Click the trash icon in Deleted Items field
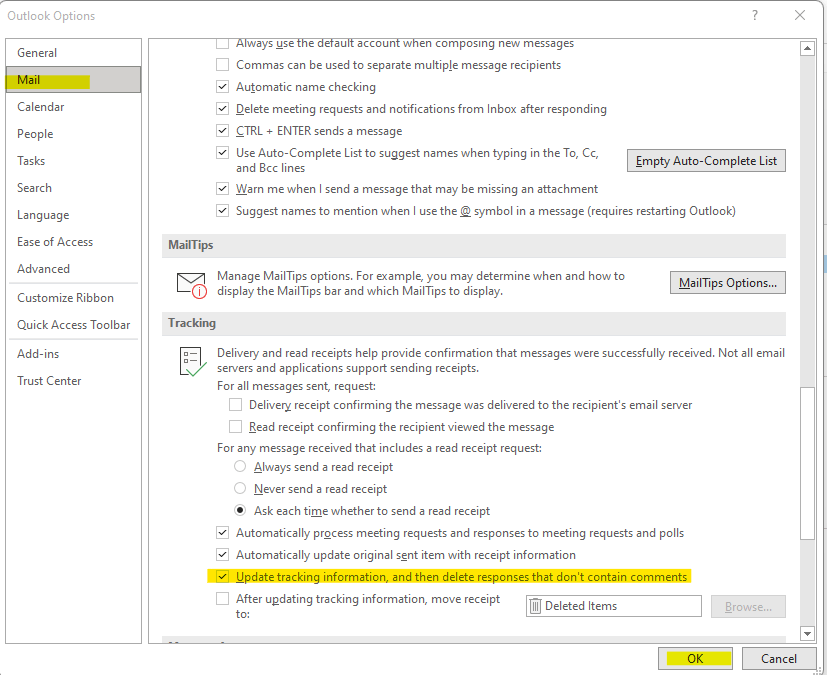The height and width of the screenshot is (675, 827). coord(535,606)
